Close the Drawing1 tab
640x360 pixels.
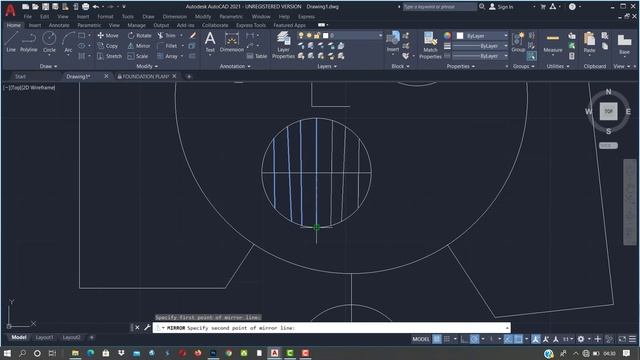click(x=106, y=76)
